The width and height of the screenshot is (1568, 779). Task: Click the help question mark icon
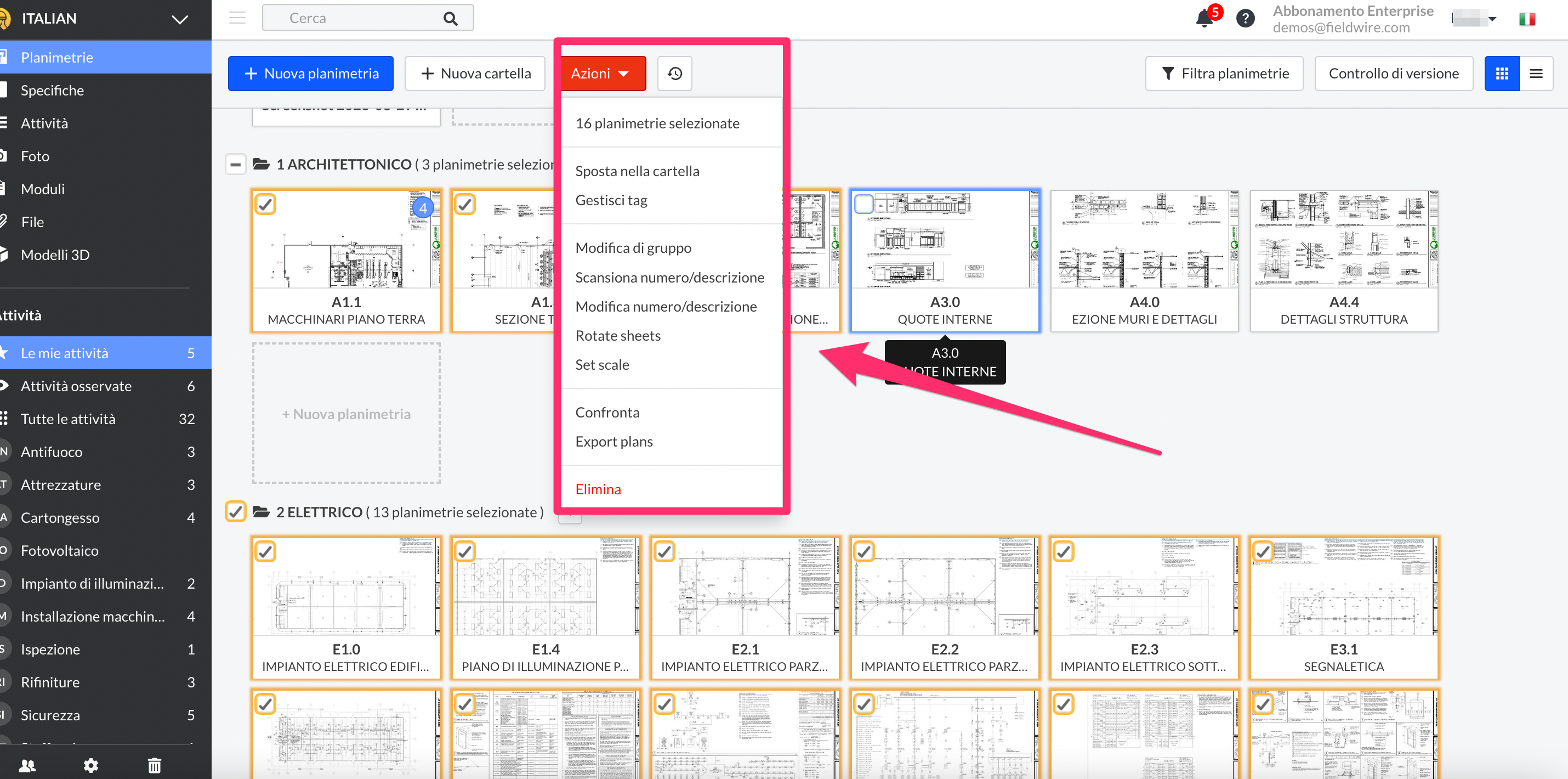(x=1245, y=18)
